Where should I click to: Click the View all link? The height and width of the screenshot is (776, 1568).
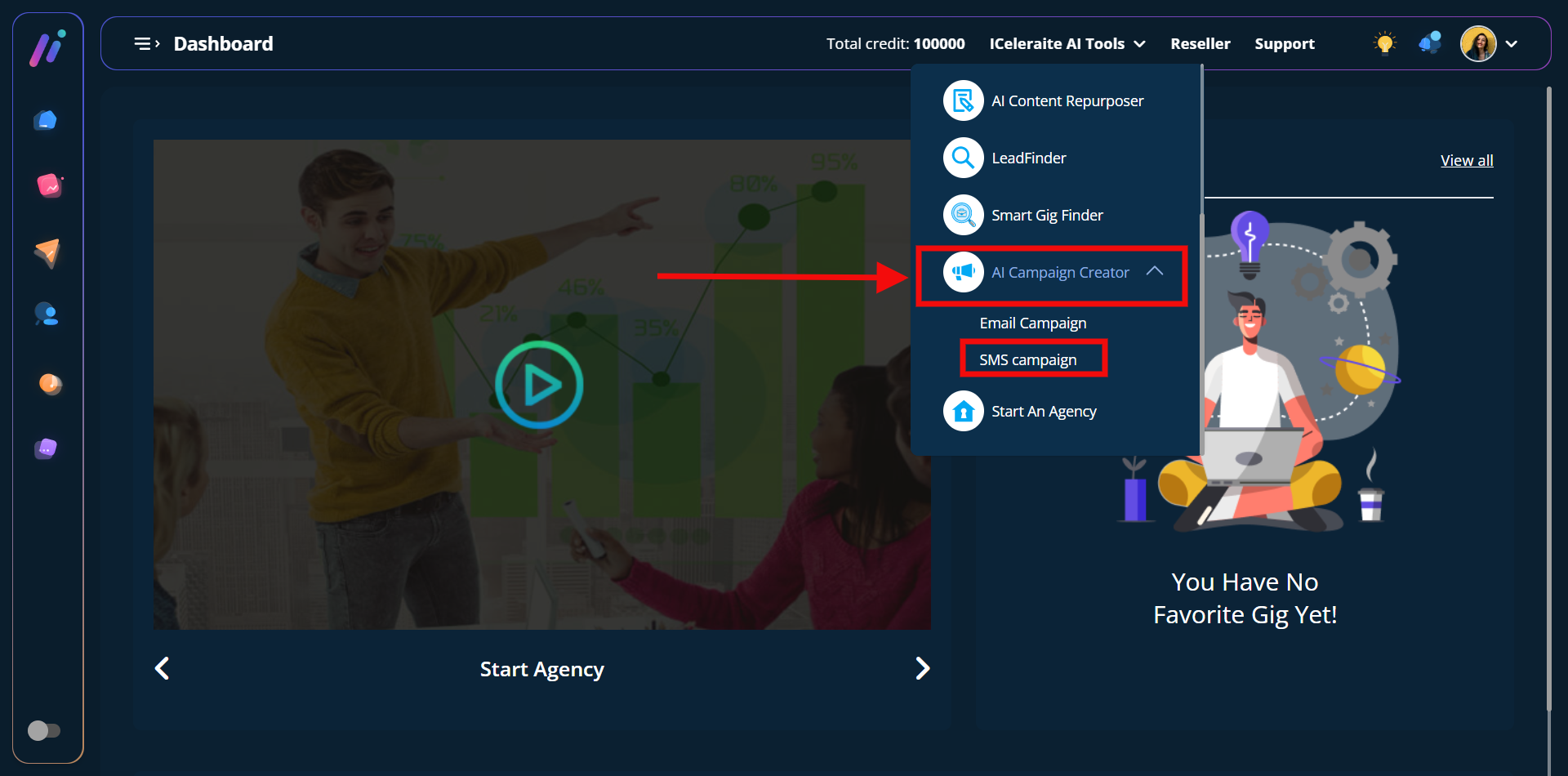pos(1466,161)
